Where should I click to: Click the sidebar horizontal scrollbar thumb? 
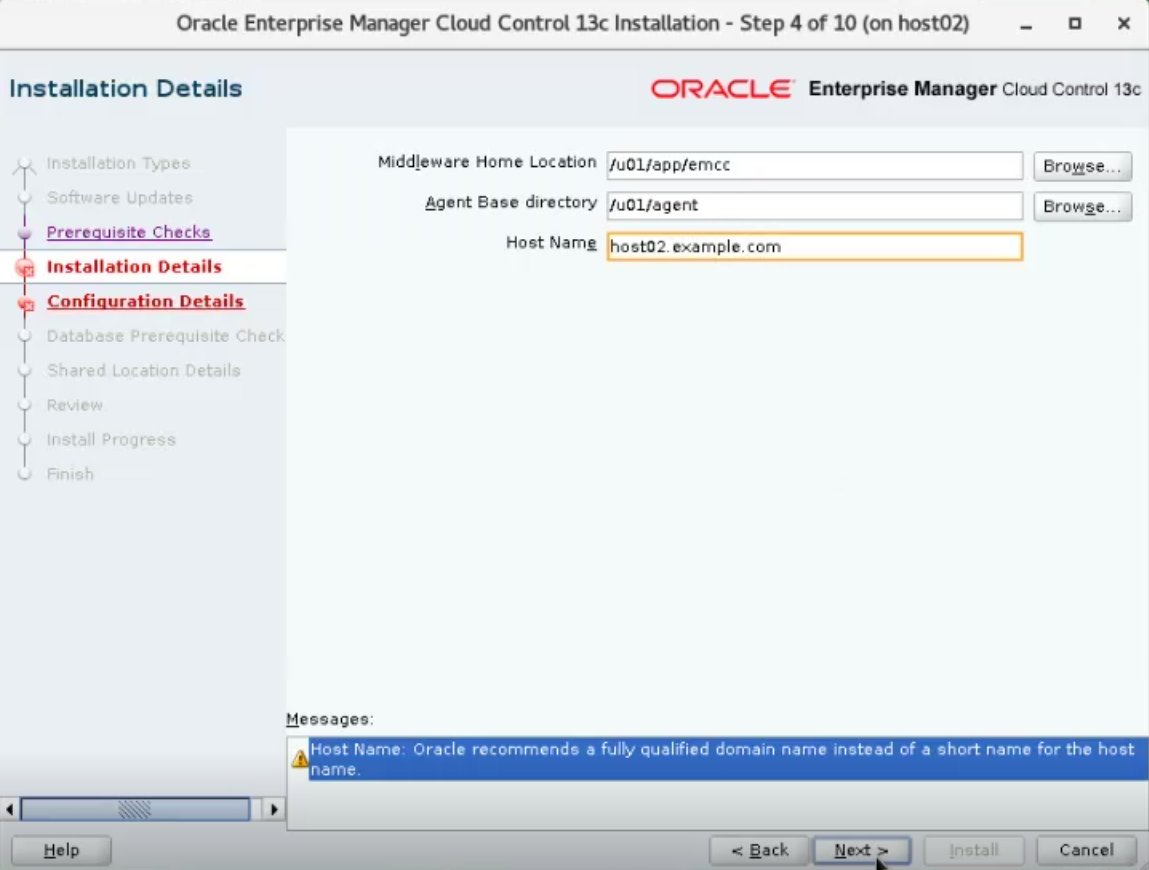pyautogui.click(x=135, y=809)
